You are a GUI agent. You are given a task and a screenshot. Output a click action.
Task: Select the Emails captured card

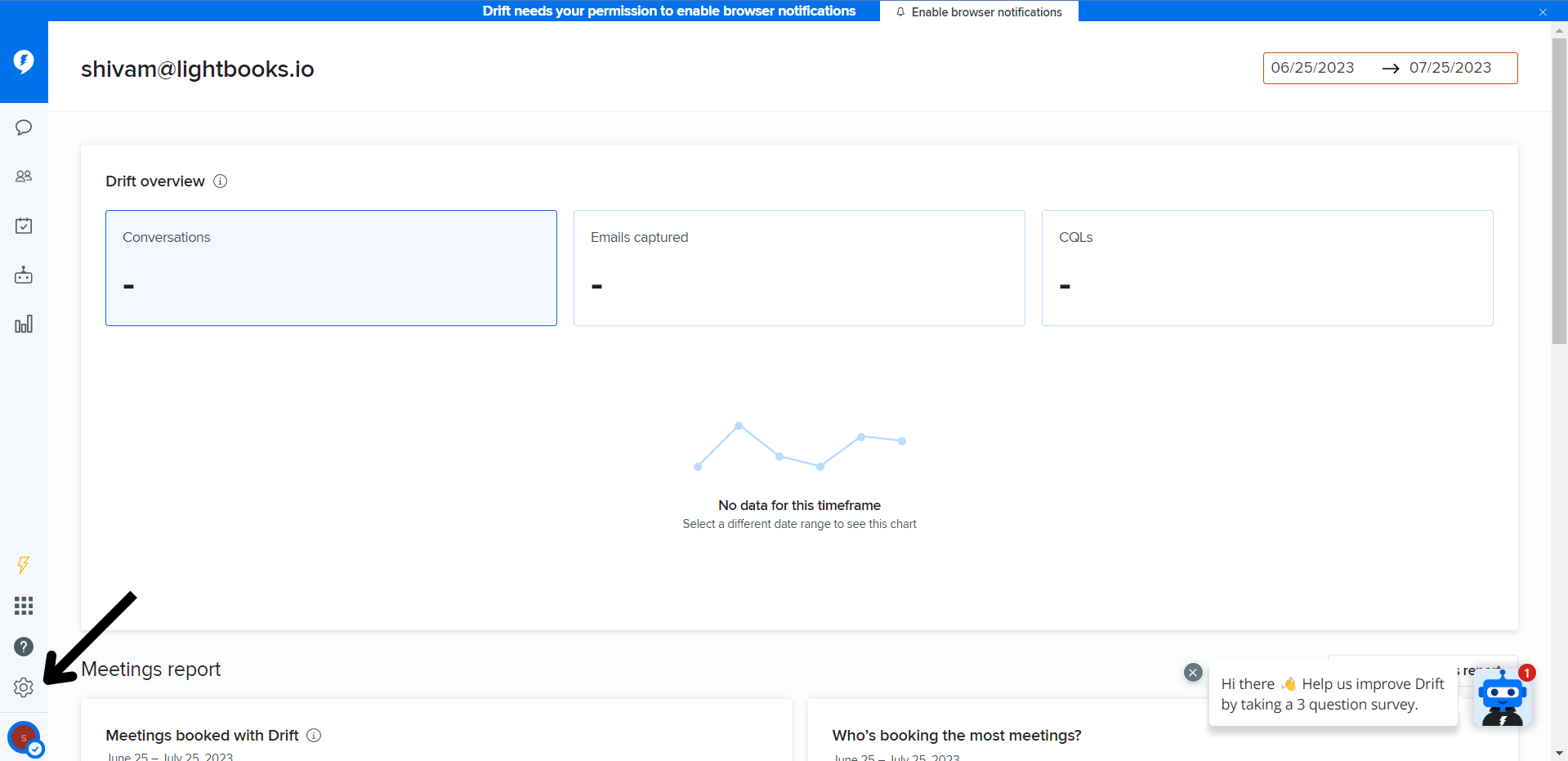pyautogui.click(x=799, y=268)
